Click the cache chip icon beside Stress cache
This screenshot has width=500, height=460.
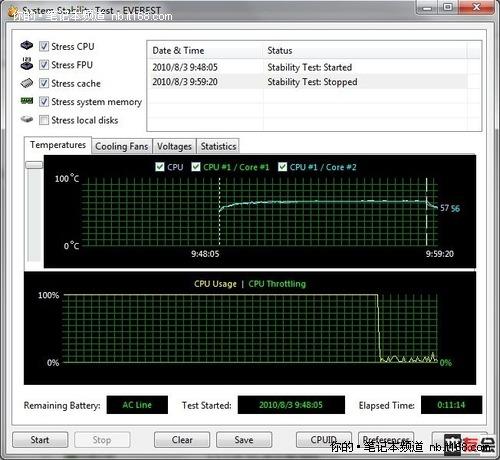click(27, 83)
